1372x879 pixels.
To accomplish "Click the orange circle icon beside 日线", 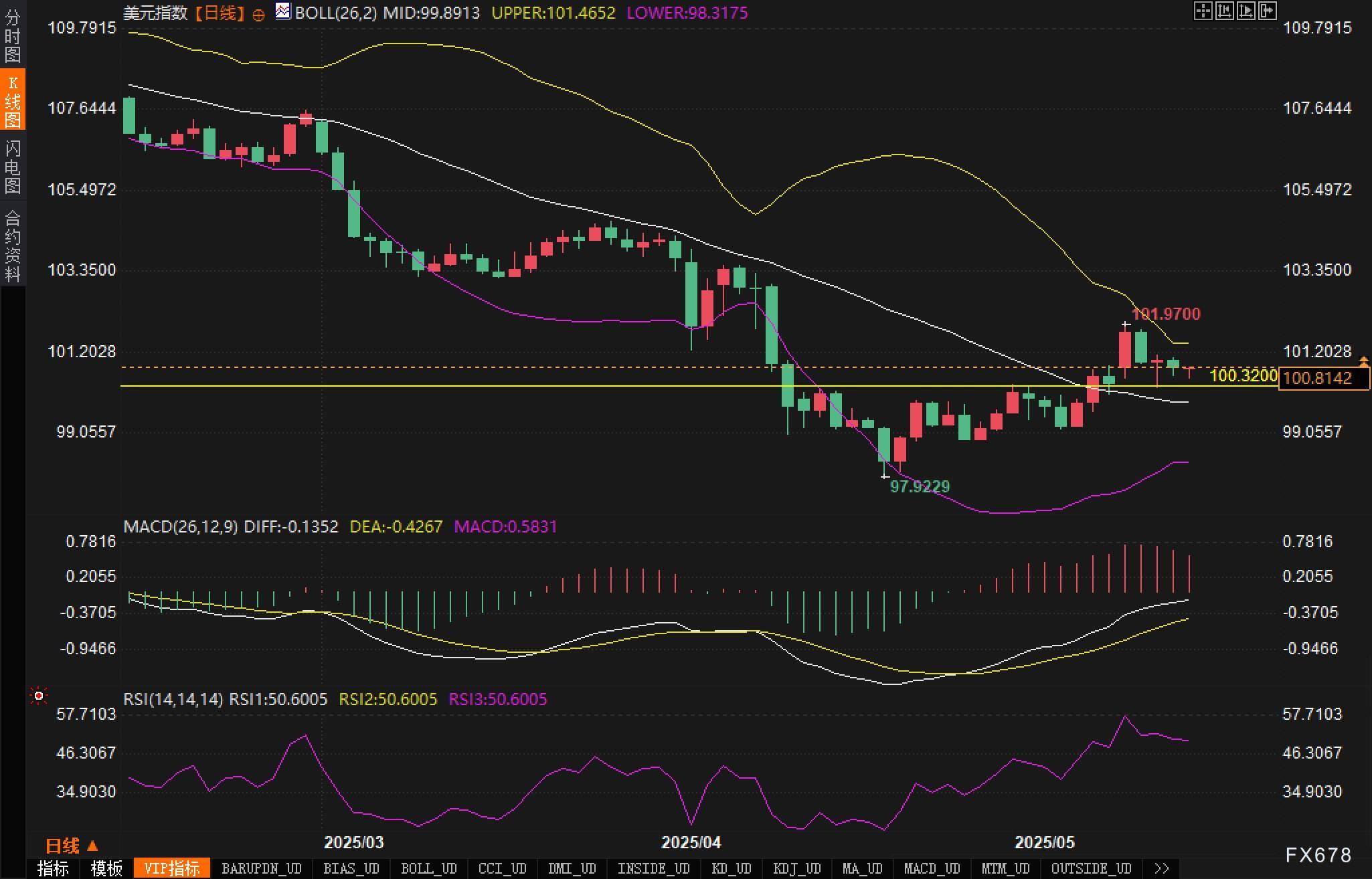I will coord(258,15).
